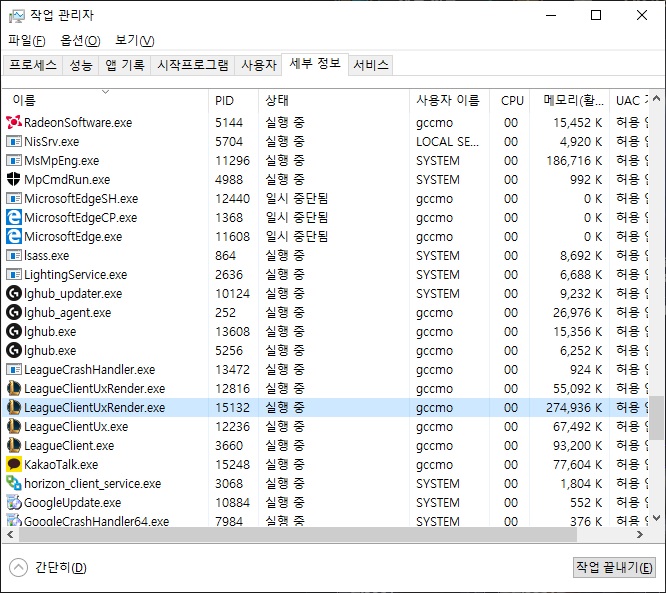Sort by the CPU column header
666x593 pixels.
click(x=510, y=100)
